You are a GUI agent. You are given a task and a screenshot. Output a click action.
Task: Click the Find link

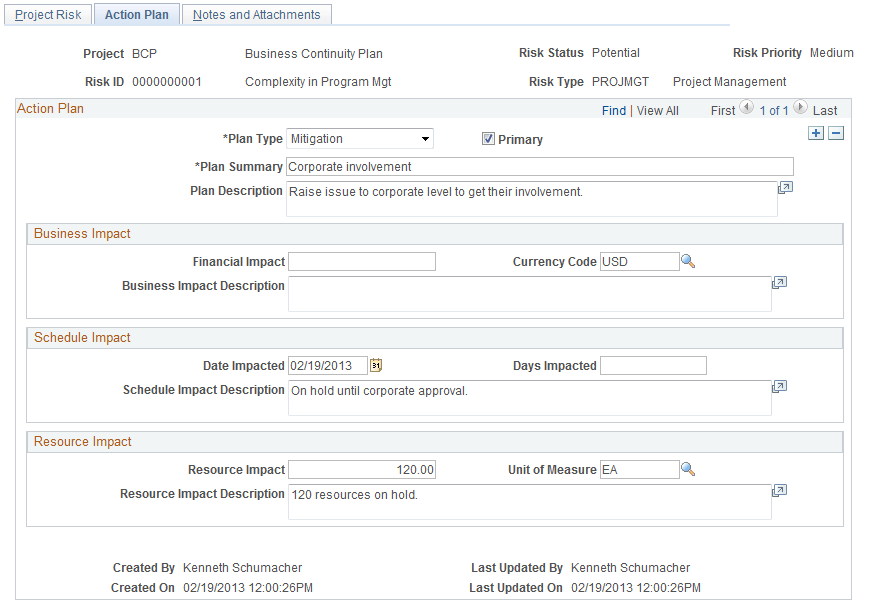coord(614,110)
